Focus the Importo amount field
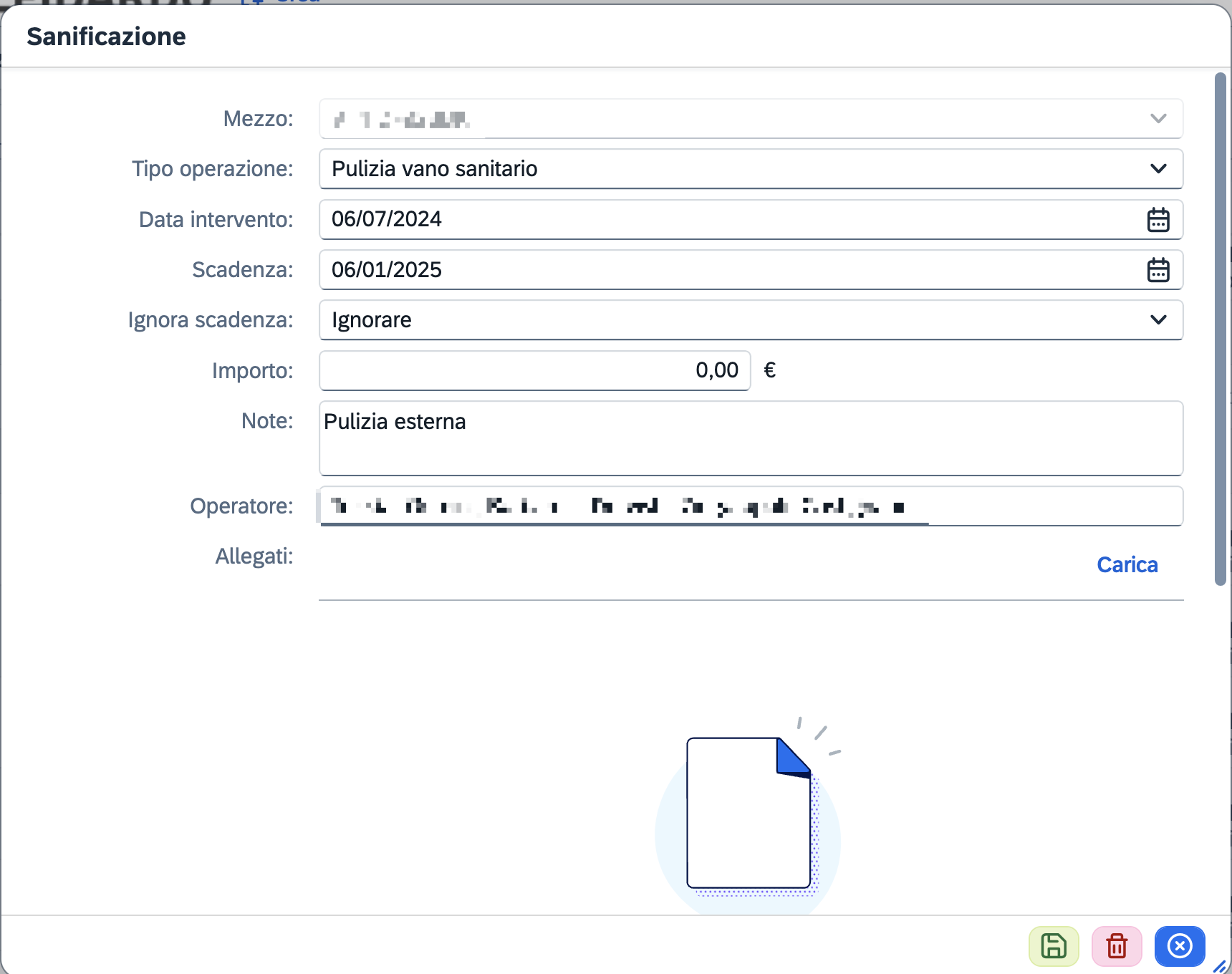 [534, 370]
